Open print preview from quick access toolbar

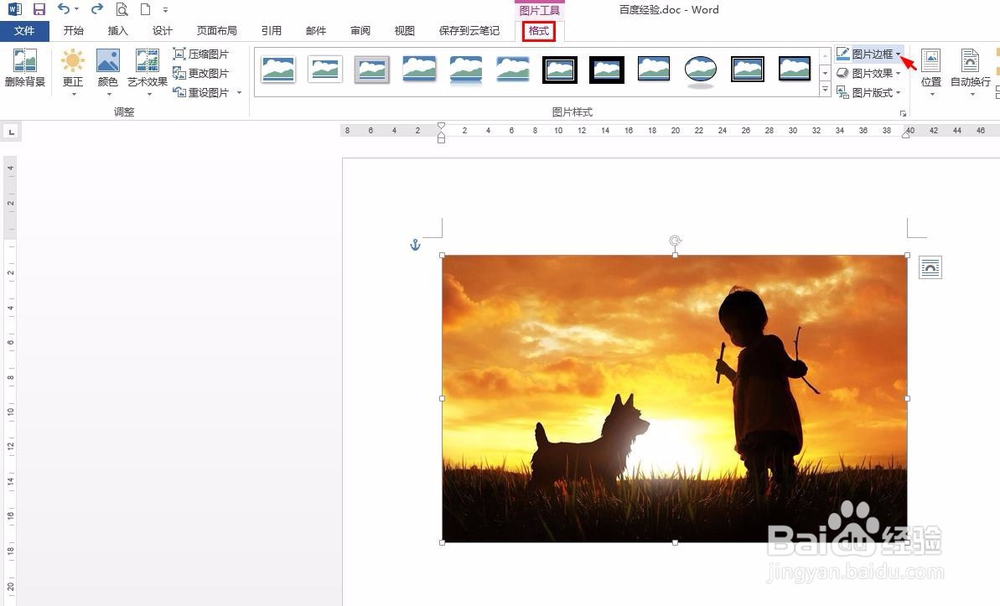pos(122,9)
